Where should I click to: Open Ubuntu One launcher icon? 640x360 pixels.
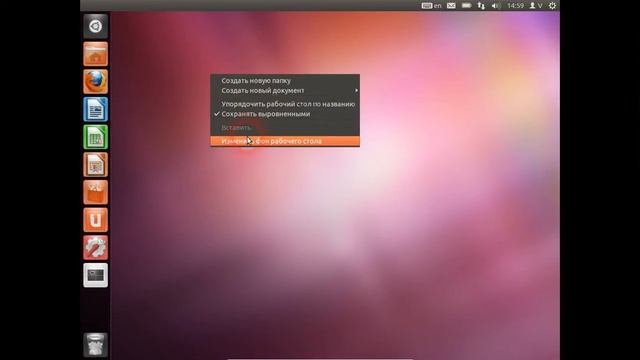(x=96, y=220)
